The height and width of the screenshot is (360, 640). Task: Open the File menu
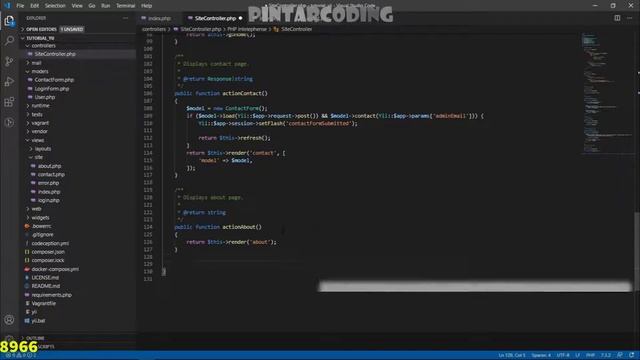[x=20, y=6]
